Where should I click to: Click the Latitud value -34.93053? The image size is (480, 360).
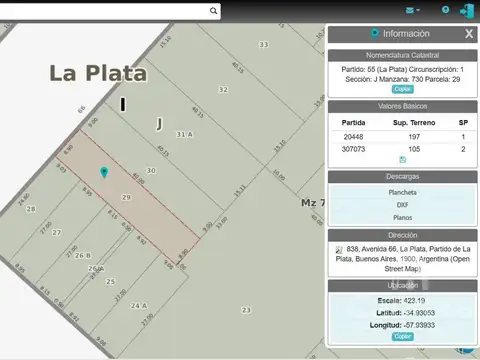[x=419, y=313]
